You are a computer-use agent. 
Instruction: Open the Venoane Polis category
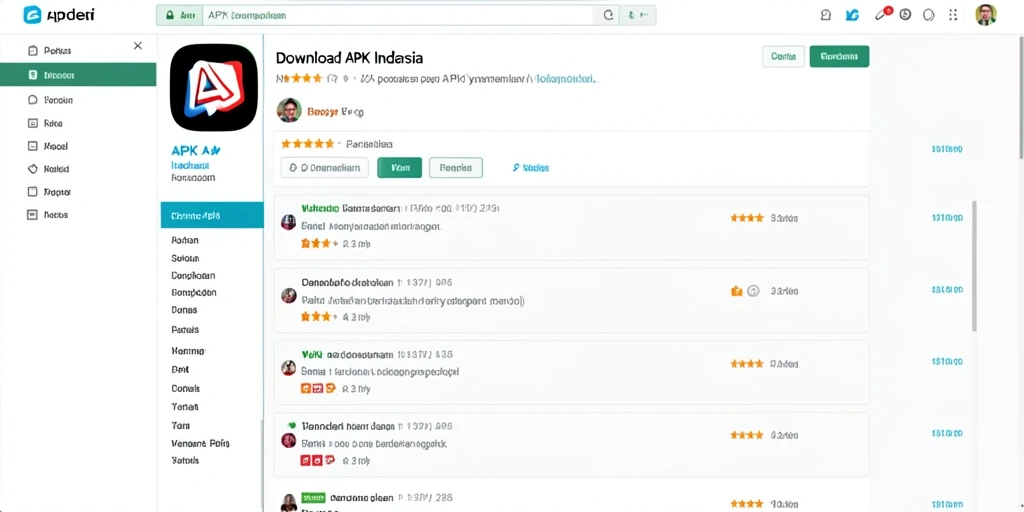click(200, 443)
